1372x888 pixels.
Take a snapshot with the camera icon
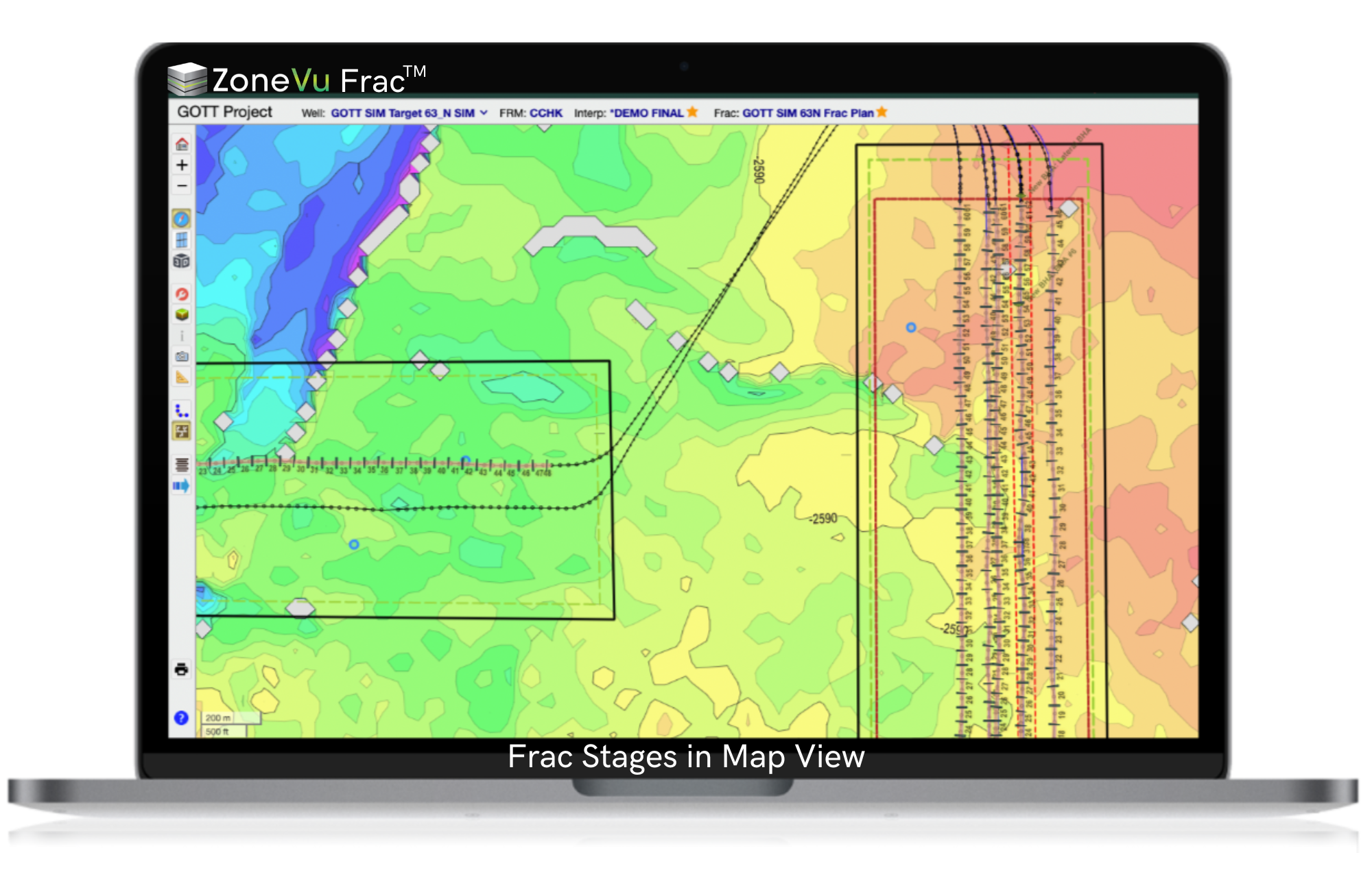[x=182, y=356]
